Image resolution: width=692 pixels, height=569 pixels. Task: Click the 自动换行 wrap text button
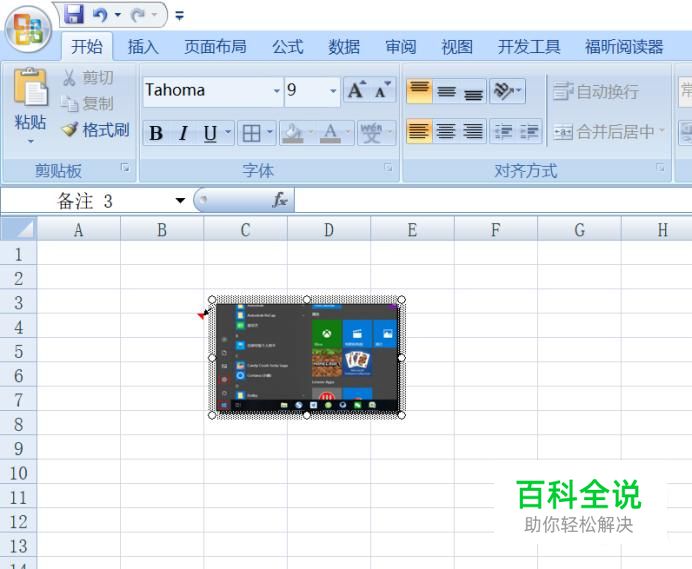[x=596, y=91]
